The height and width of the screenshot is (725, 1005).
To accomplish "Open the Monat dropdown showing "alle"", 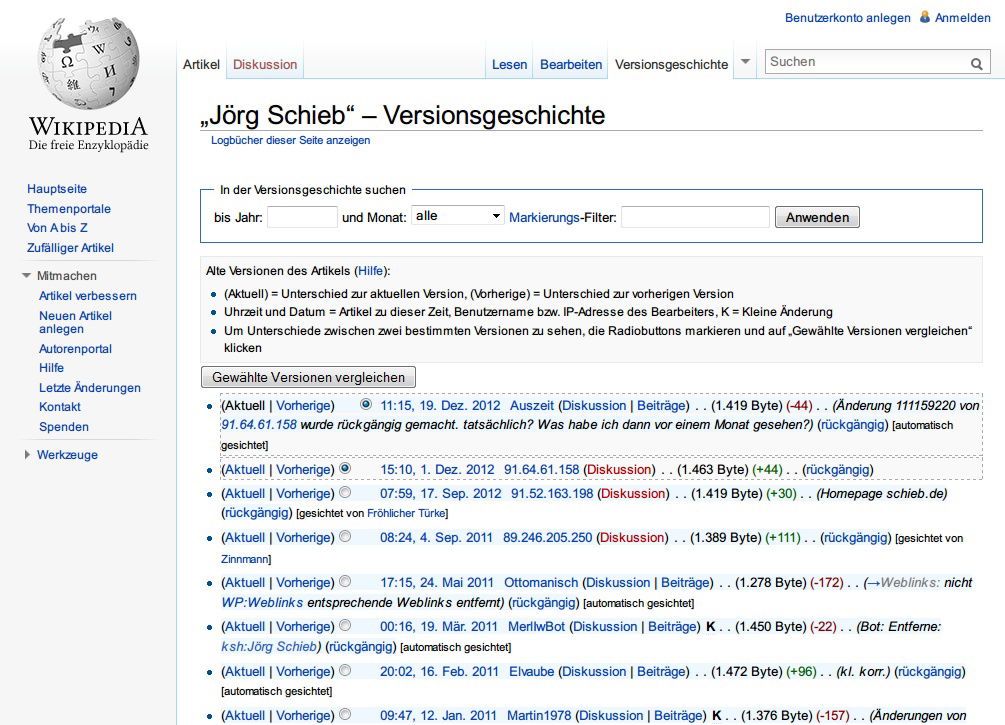I will pyautogui.click(x=458, y=216).
